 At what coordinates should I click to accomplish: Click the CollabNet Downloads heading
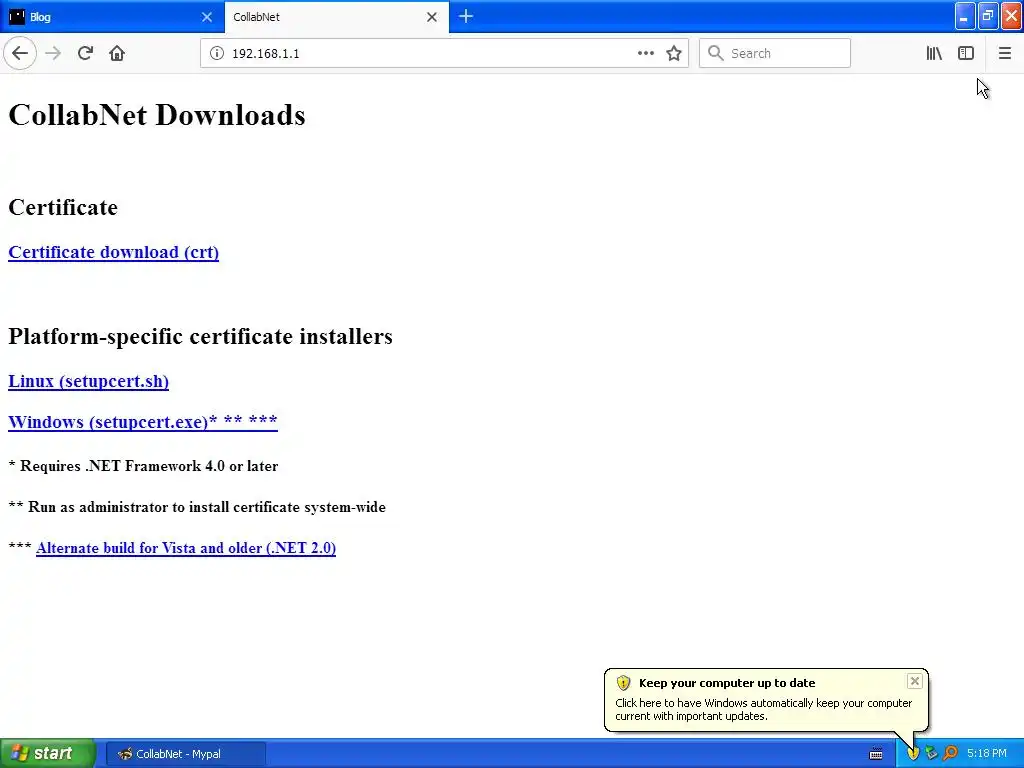click(157, 115)
